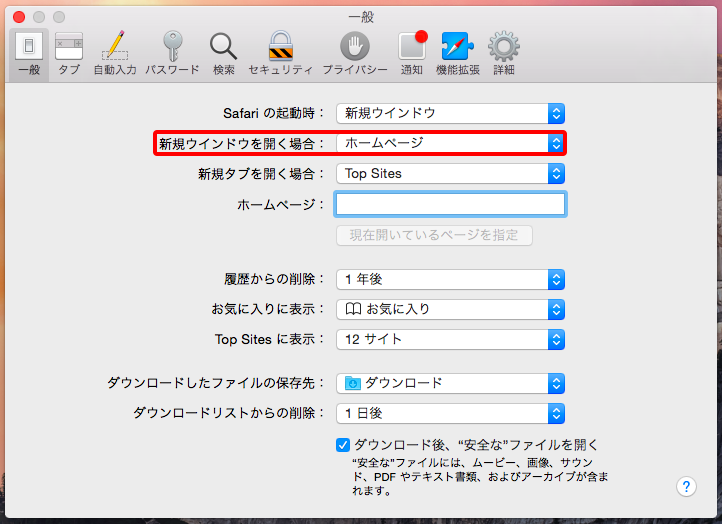Open the 新規タブを開く場合 Top Sites dropdown
This screenshot has width=722, height=524.
(x=450, y=174)
